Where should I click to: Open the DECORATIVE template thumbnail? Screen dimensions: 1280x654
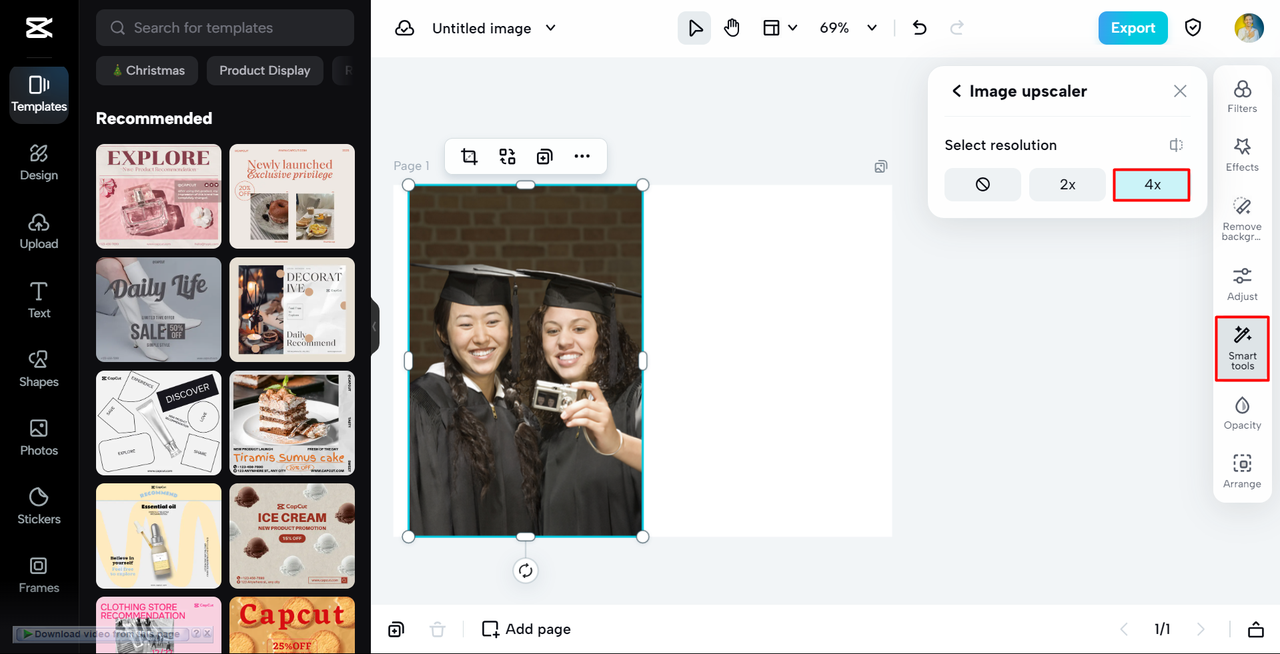click(292, 310)
